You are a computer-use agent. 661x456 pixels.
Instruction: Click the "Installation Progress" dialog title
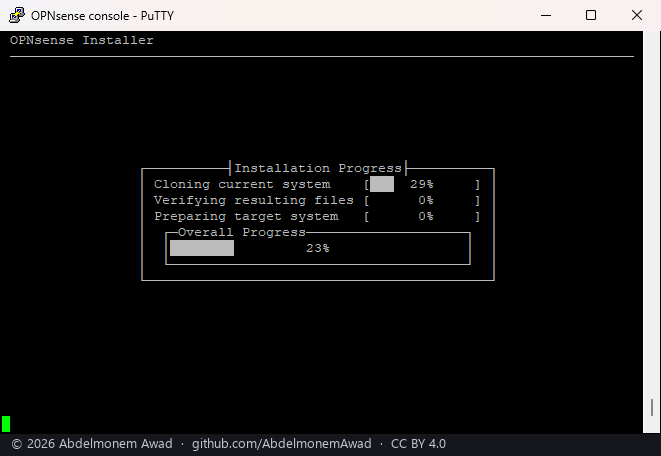[x=318, y=168]
